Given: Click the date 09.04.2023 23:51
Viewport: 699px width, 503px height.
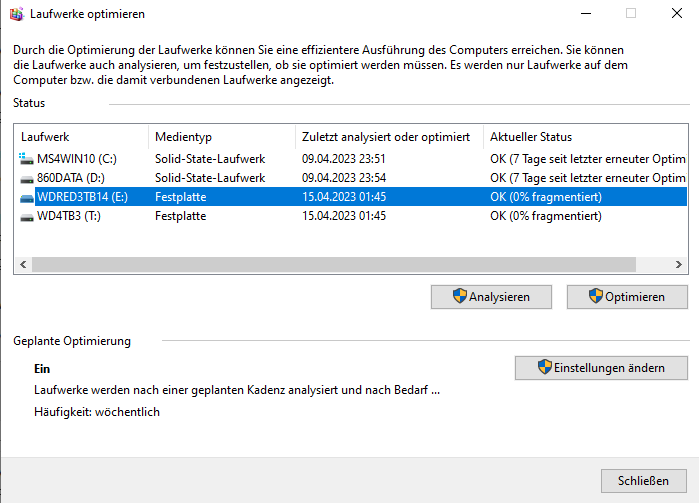Looking at the screenshot, I should pos(343,159).
